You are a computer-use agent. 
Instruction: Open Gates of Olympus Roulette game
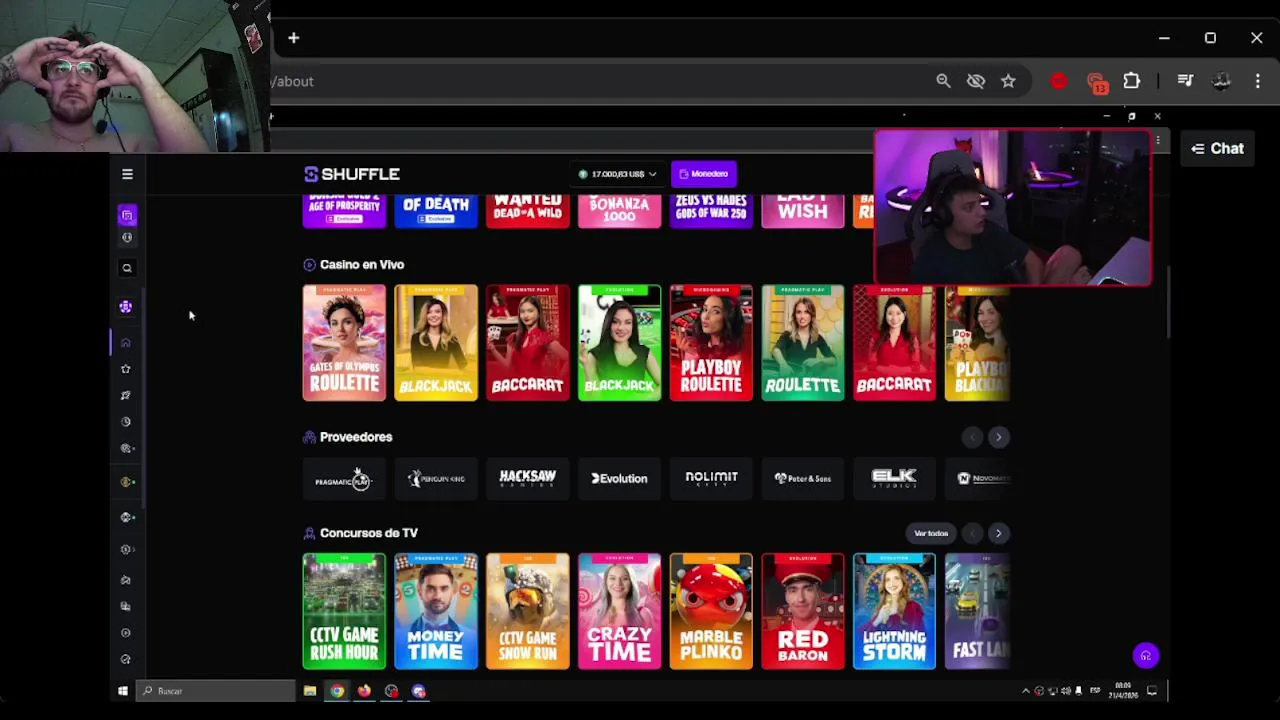coord(344,343)
